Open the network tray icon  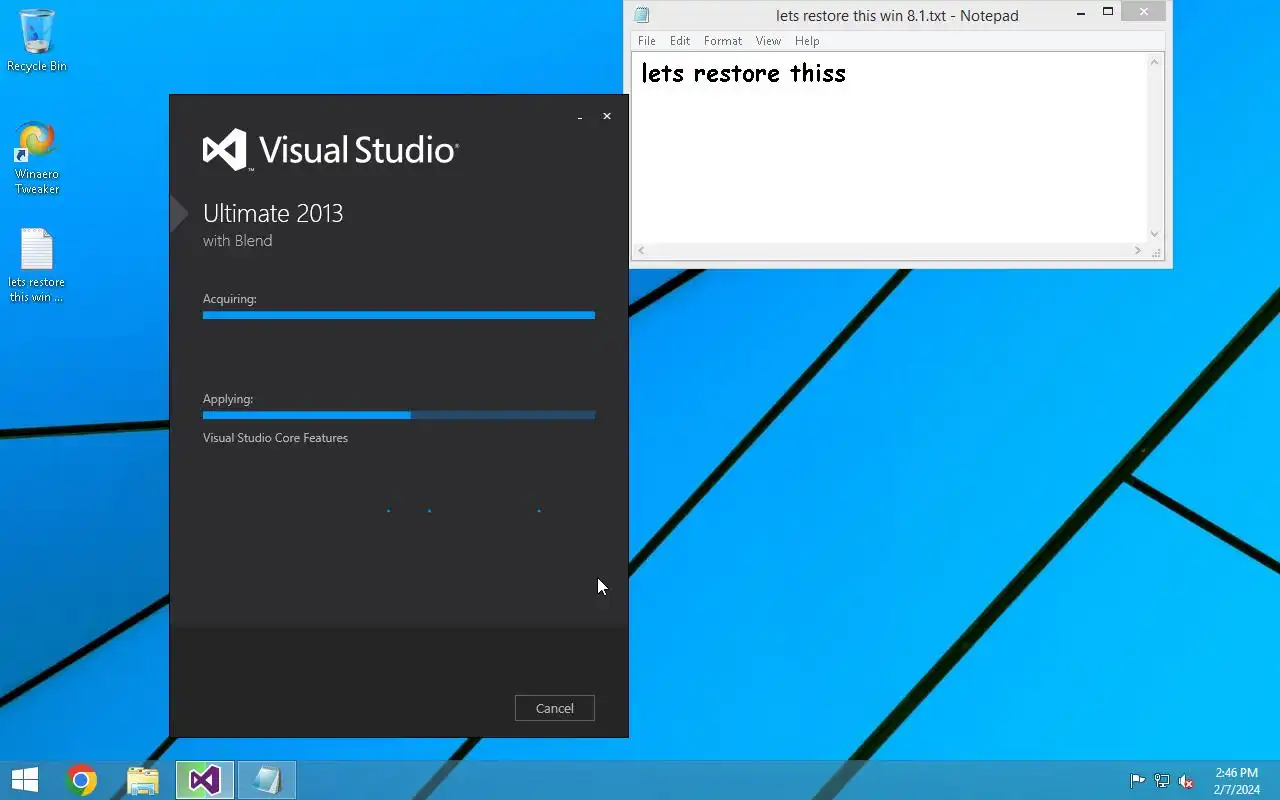[1162, 781]
